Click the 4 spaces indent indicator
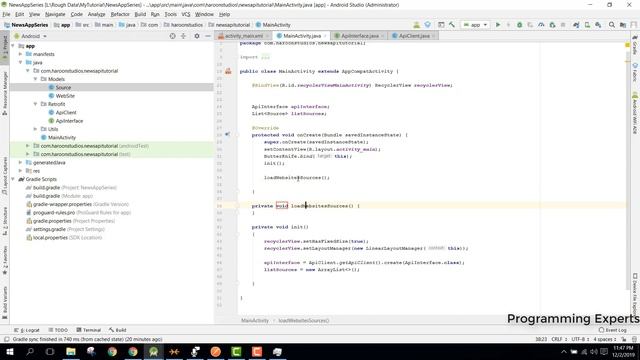Viewport: 640px width, 360px height. pos(605,340)
